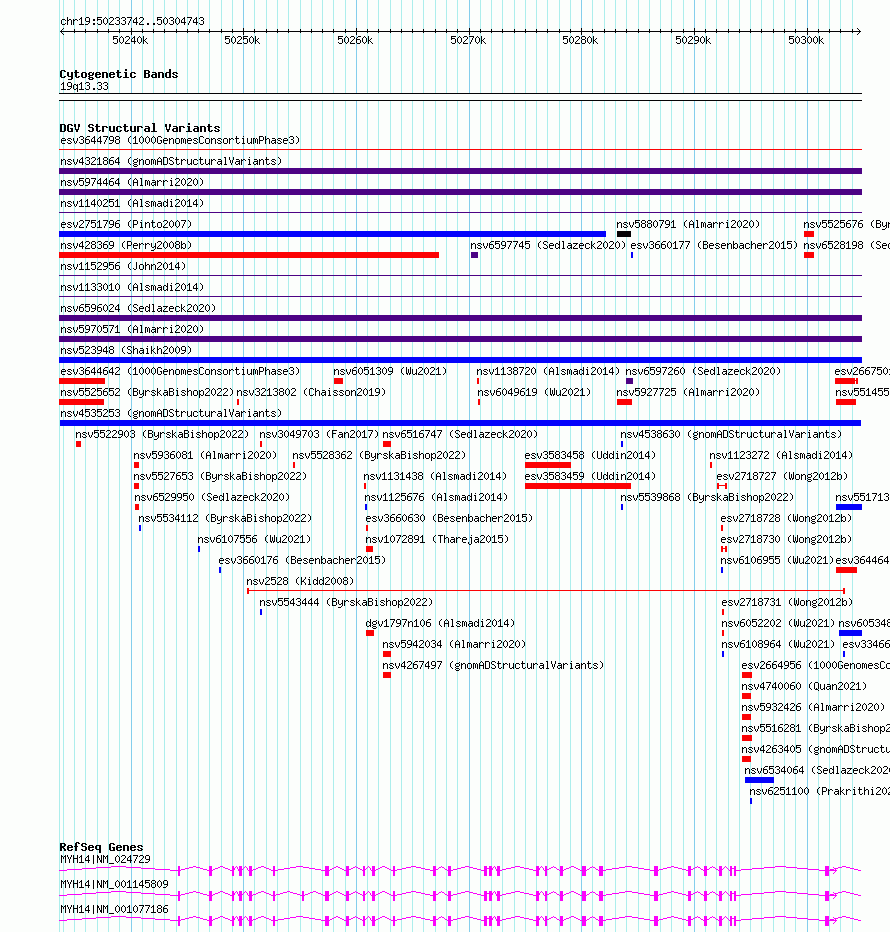Viewport: 890px width, 932px height.
Task: Click esv3583458 (Uddin2014) label
Action: [x=590, y=455]
